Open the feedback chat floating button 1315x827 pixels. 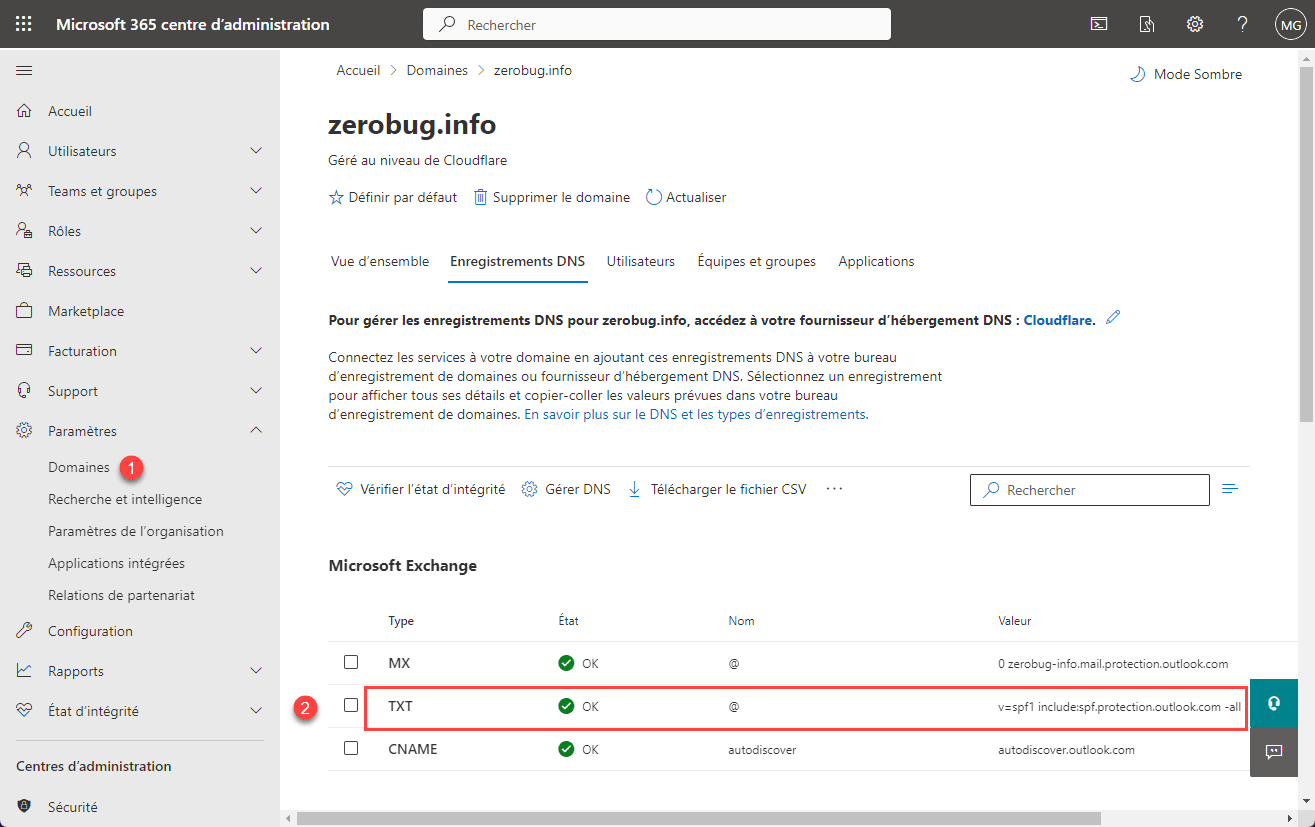1274,752
